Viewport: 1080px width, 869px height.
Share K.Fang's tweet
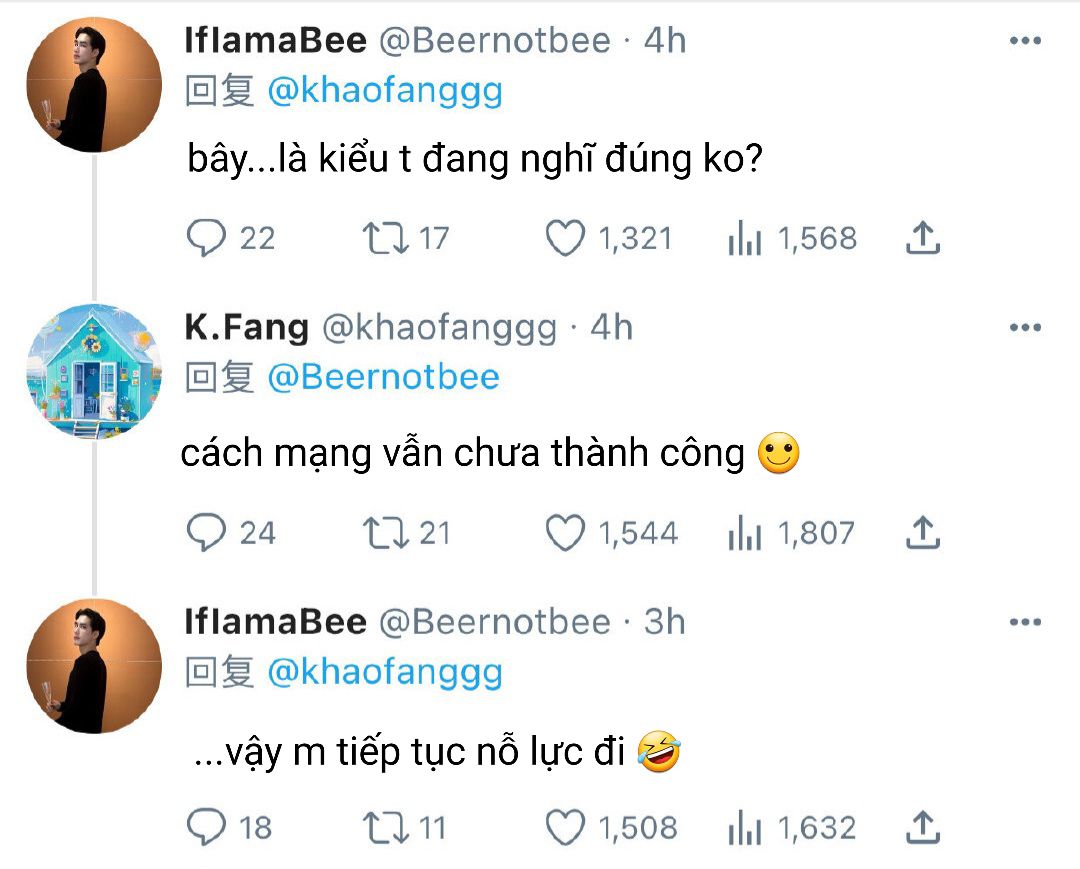pyautogui.click(x=922, y=532)
